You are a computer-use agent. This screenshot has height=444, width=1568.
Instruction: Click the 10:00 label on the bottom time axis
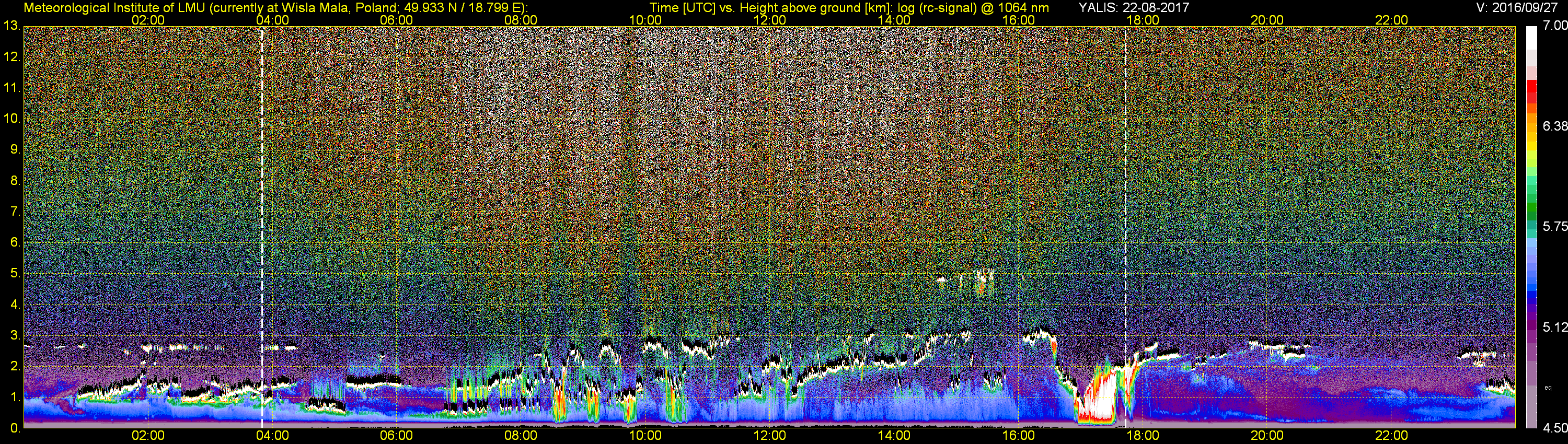(645, 436)
